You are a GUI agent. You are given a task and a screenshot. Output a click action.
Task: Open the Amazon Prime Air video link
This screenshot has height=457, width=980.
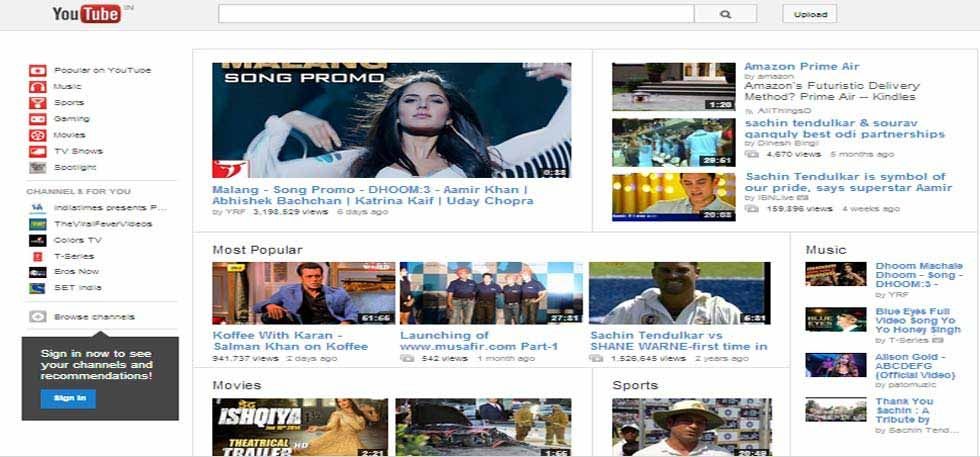801,67
